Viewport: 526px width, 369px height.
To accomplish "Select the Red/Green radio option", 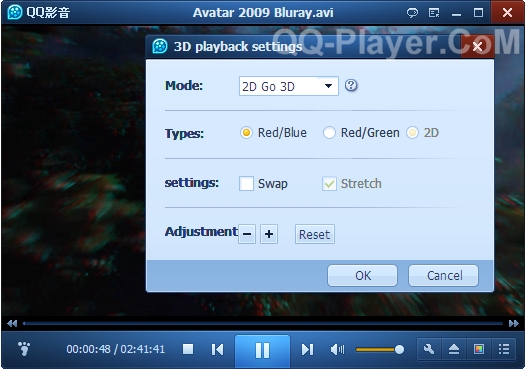I will (x=329, y=133).
